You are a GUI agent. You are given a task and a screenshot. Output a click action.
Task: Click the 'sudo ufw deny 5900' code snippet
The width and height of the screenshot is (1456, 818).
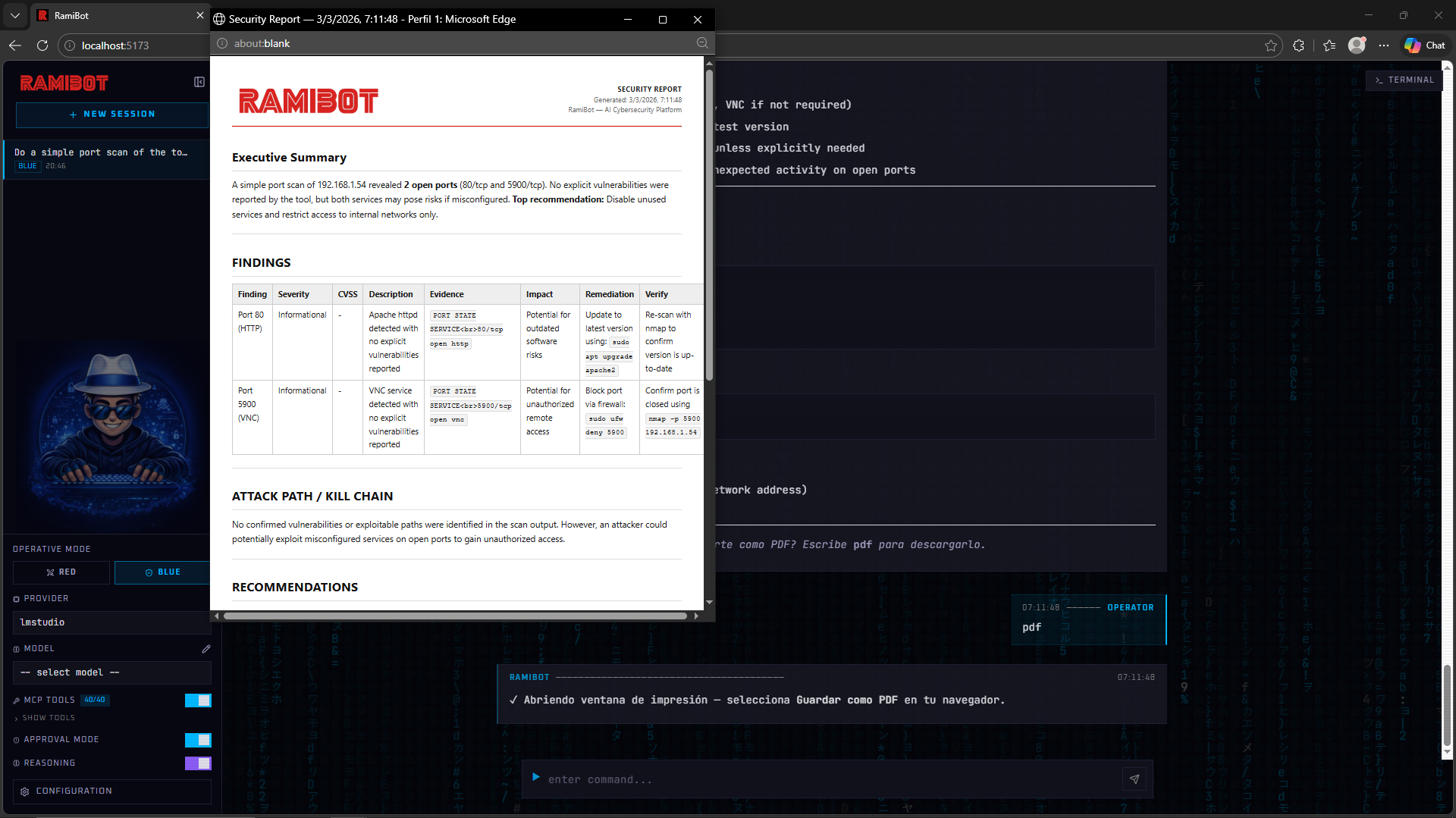coord(606,425)
